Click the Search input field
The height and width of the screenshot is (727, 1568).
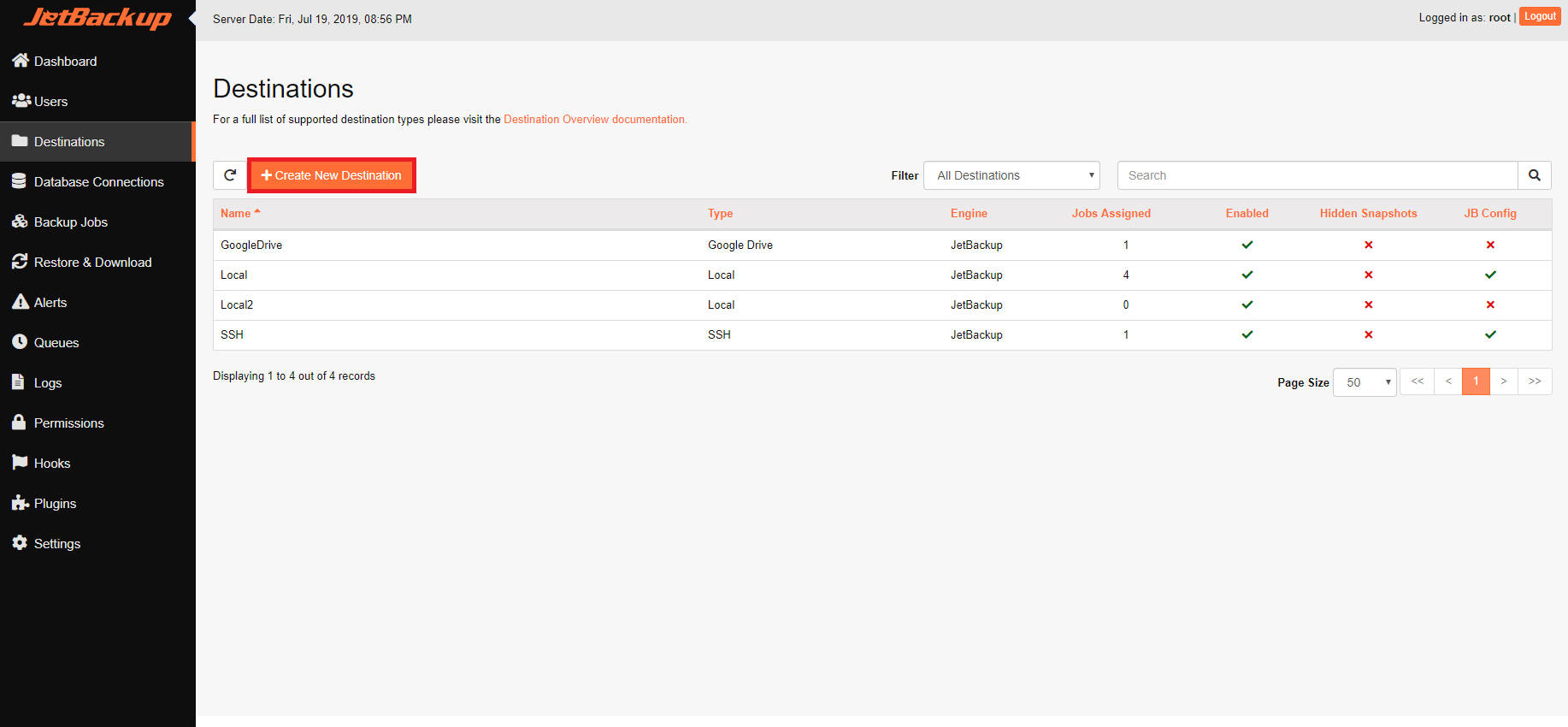point(1317,175)
